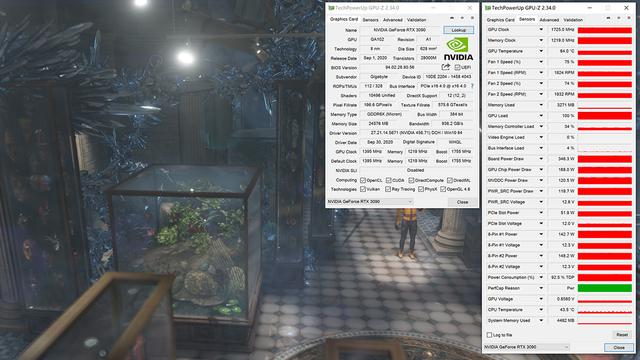Click the camera screenshot icon above the sensor graphs

(609, 18)
